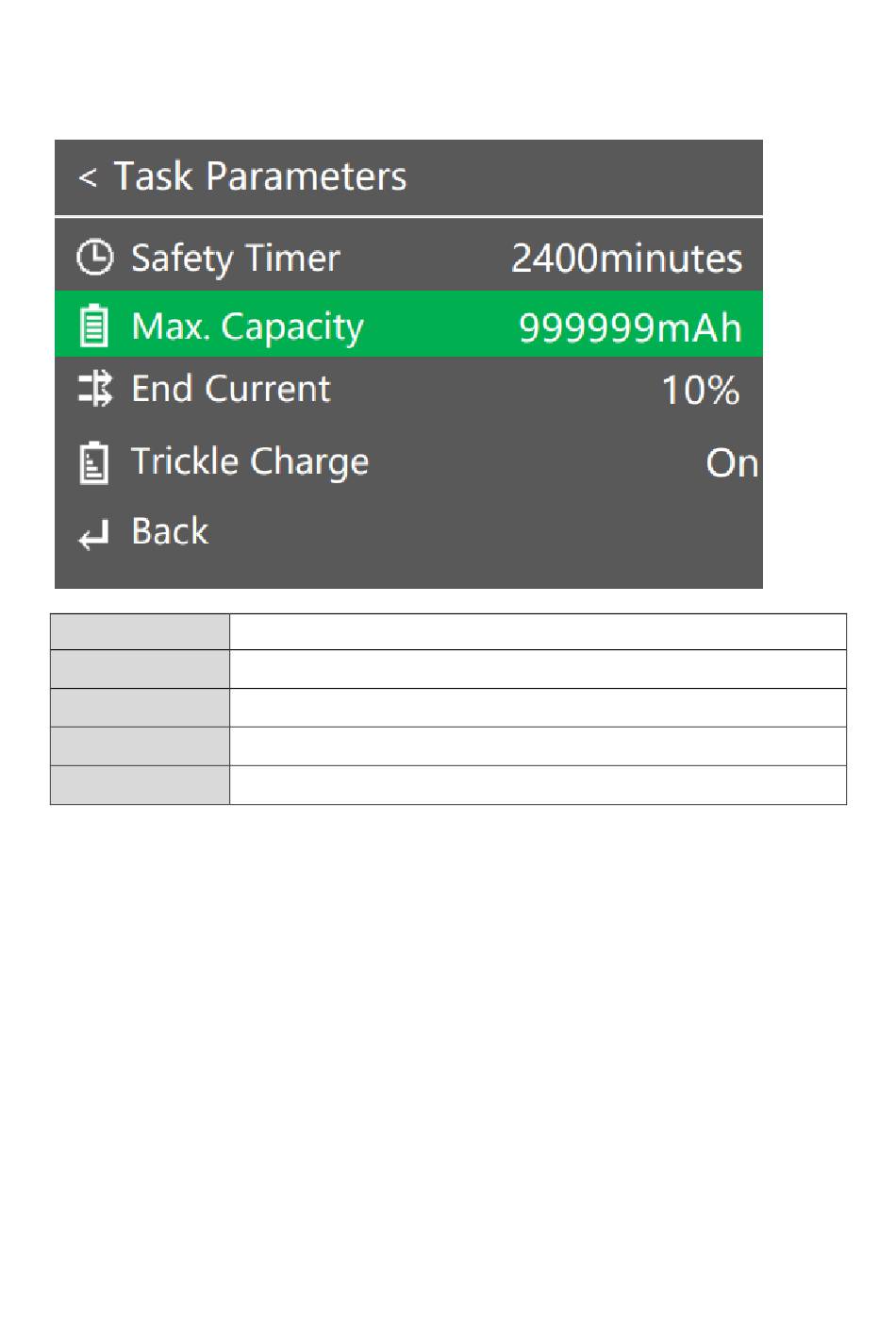Edit the 2400minutes timer value
The width and height of the screenshot is (896, 1339).
point(627,259)
